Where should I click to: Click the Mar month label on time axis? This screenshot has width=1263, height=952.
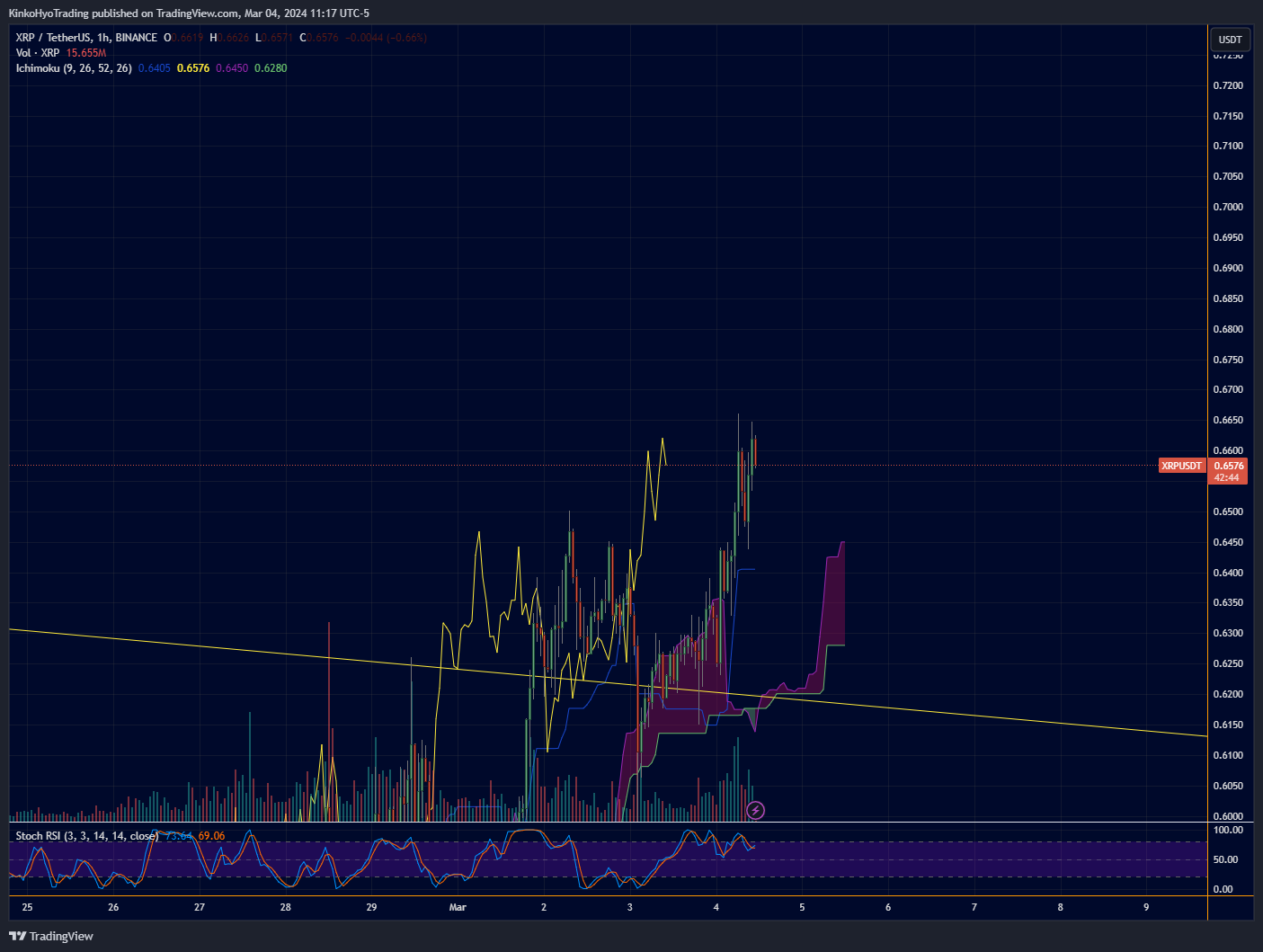(x=458, y=907)
